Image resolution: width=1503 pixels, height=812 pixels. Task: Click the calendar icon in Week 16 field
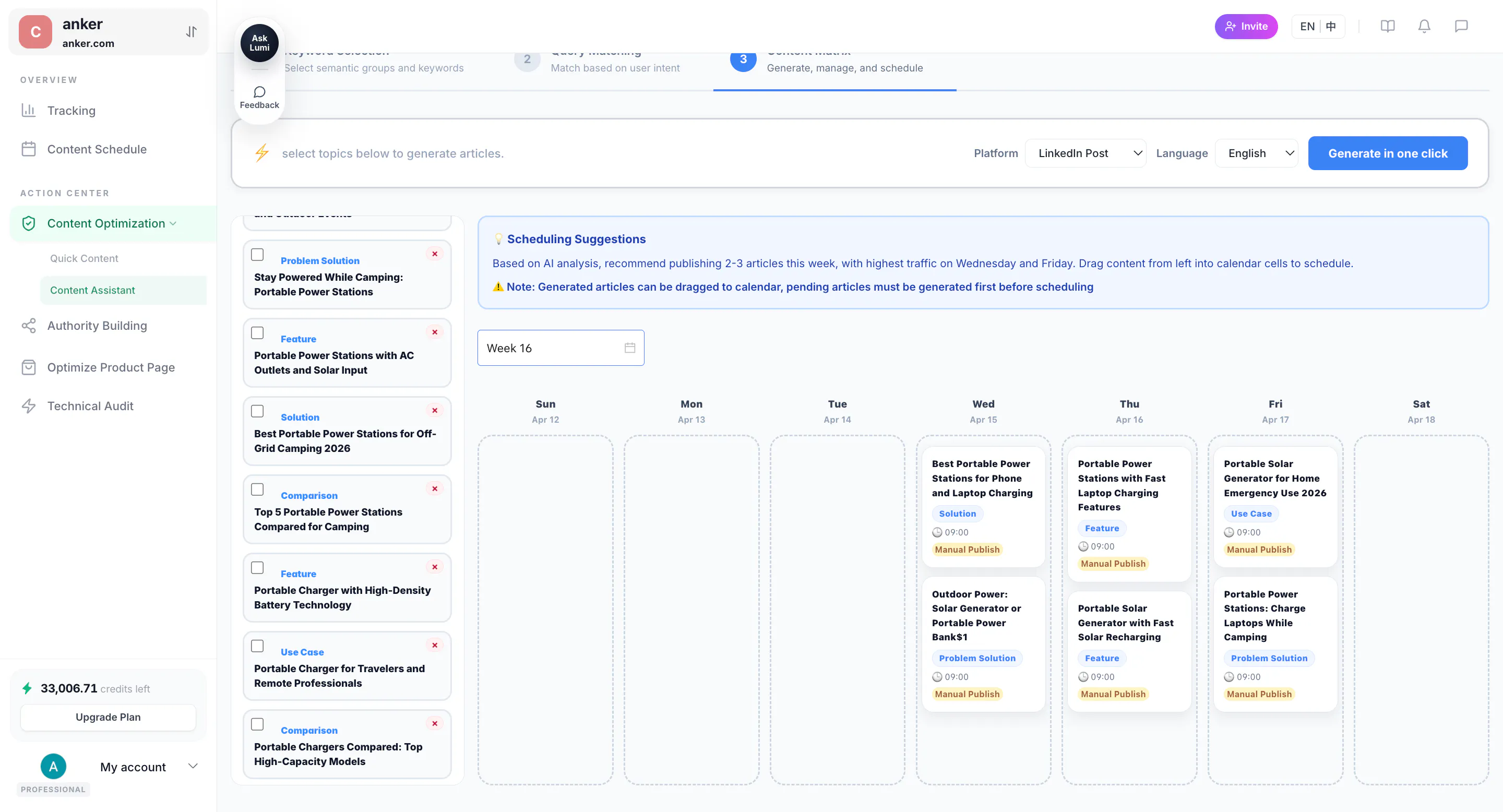pyautogui.click(x=629, y=348)
